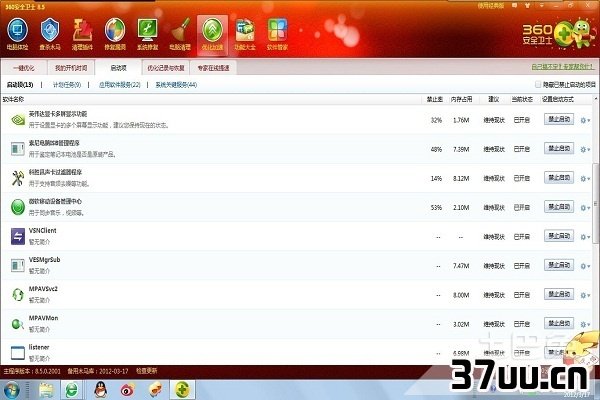This screenshot has width=600, height=400.
Task: Click 禁止启动 for the 科胜讯 sound card entry
Action: click(559, 178)
